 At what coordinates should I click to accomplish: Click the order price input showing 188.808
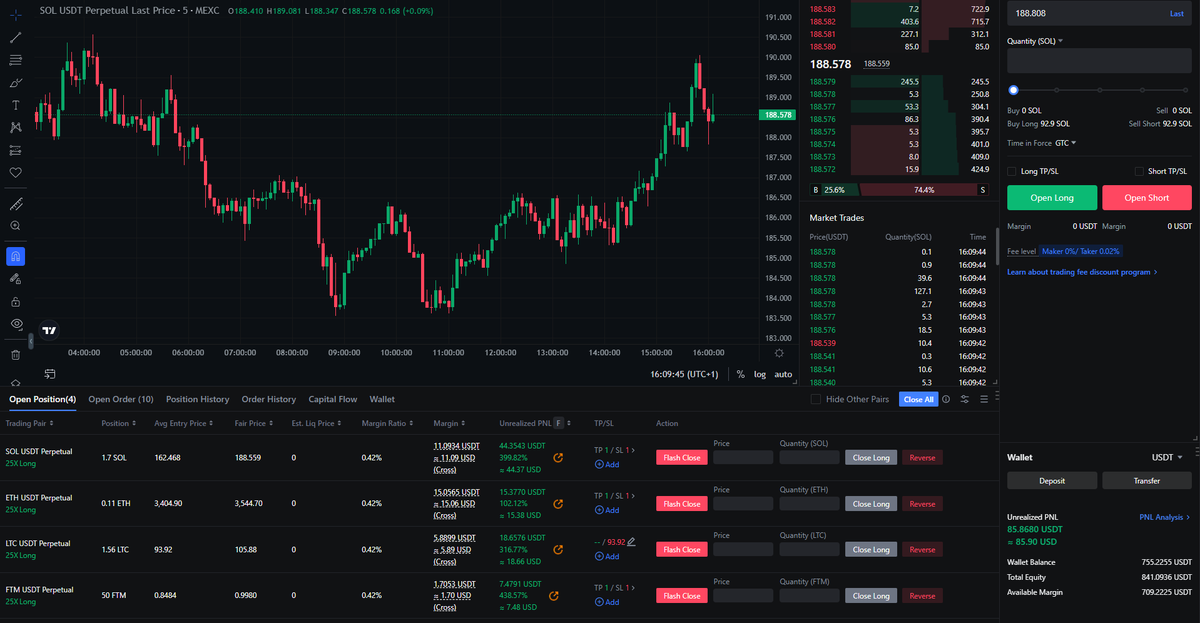pos(1099,13)
